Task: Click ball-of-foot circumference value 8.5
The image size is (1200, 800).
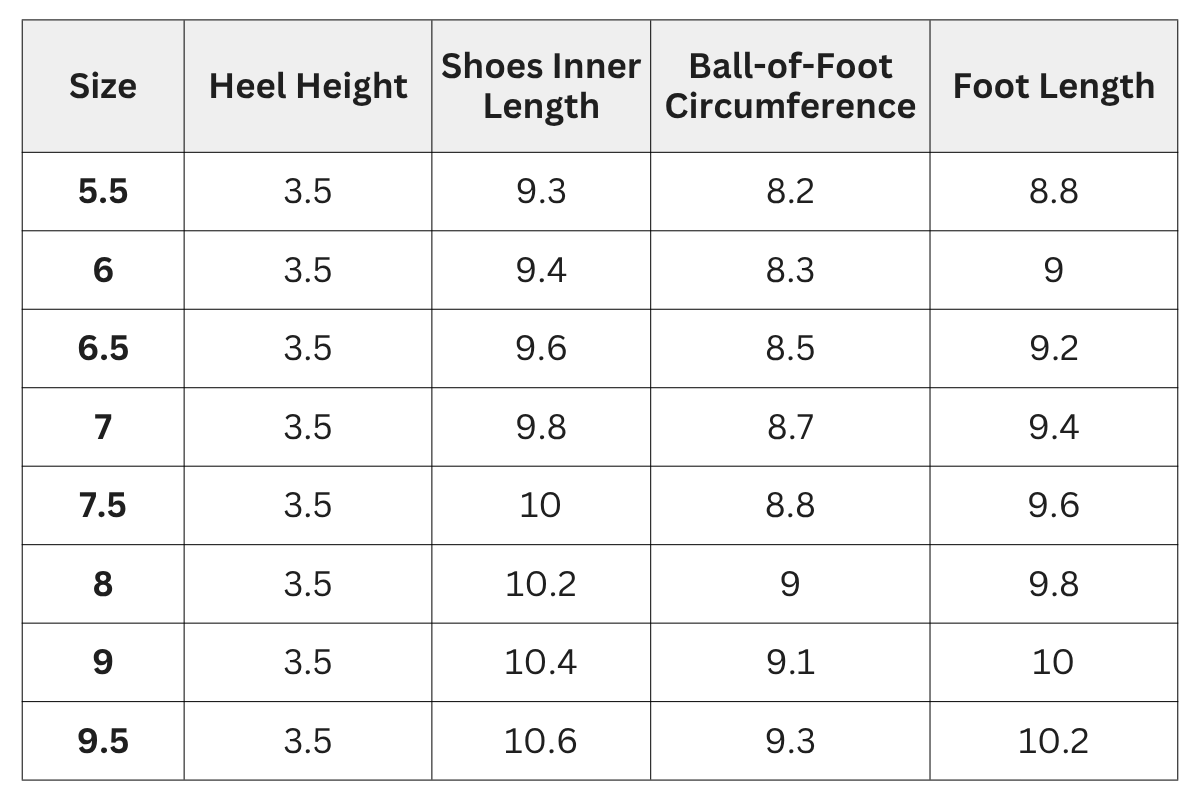Action: (x=790, y=348)
